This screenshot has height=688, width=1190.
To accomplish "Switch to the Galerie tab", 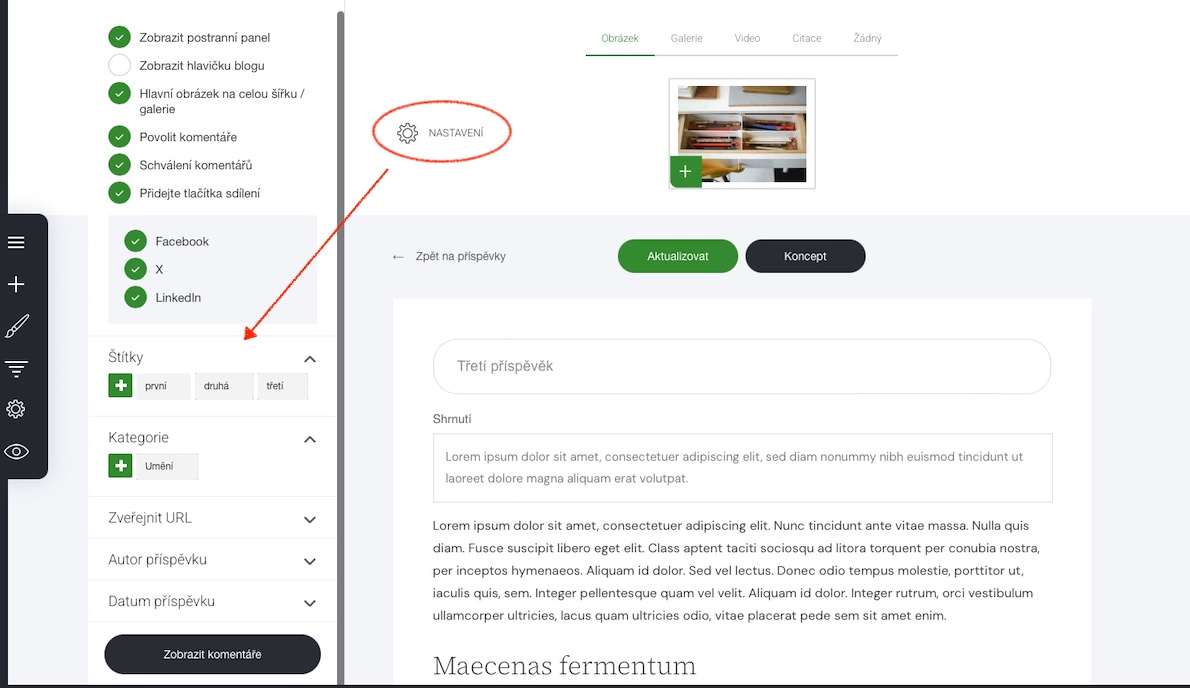I will coord(686,38).
